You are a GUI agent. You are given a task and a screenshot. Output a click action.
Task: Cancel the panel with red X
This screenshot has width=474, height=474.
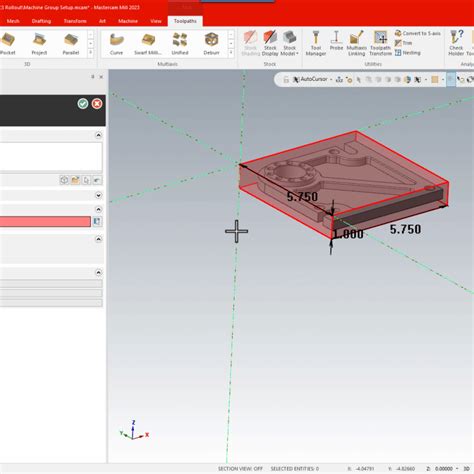(x=97, y=104)
